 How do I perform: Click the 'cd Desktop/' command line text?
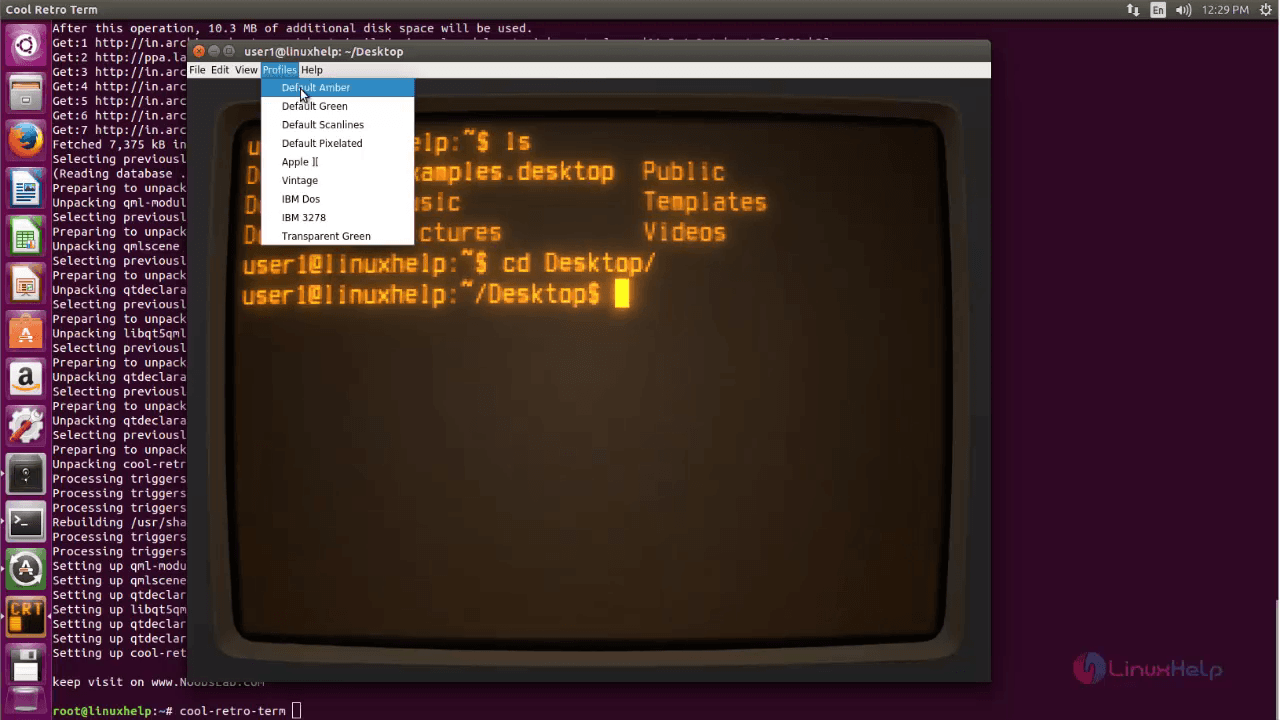point(579,263)
